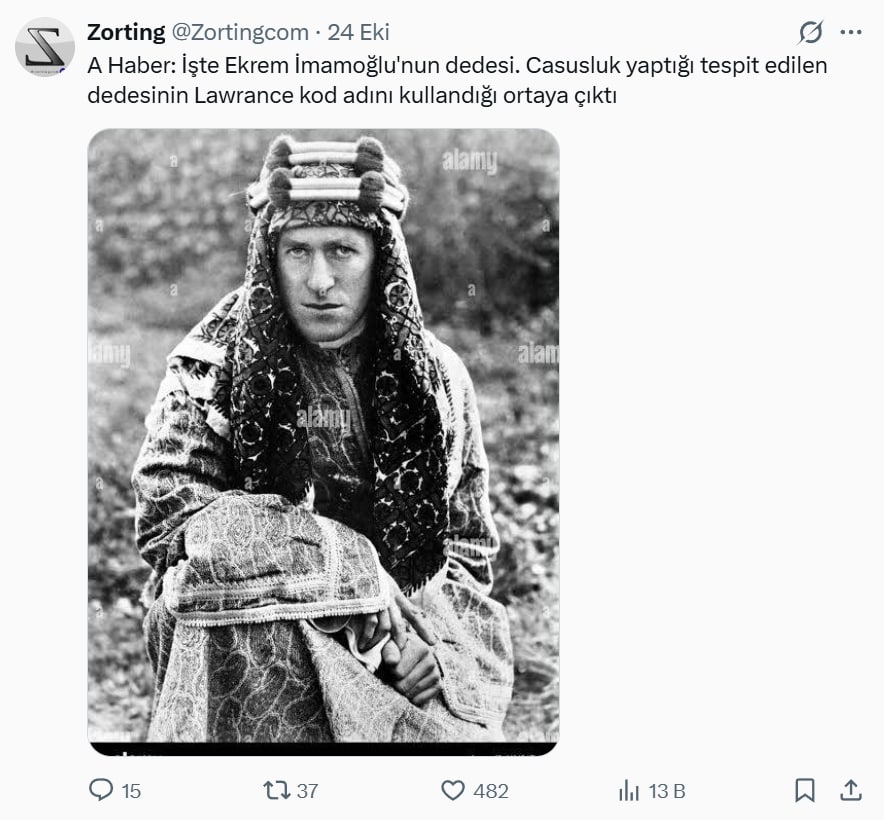Click the retweet arrows icon
This screenshot has height=820, width=884.
[x=276, y=790]
